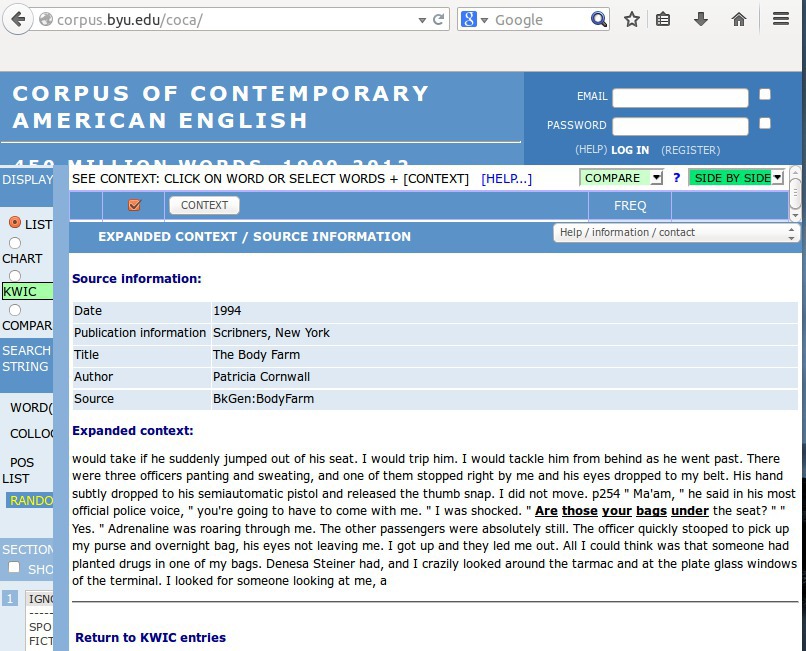Open downloads arrow icon
Viewport: 806px width, 651px height.
701,20
